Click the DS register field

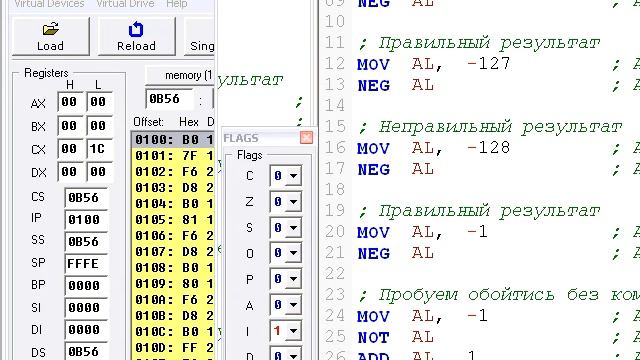pos(86,351)
